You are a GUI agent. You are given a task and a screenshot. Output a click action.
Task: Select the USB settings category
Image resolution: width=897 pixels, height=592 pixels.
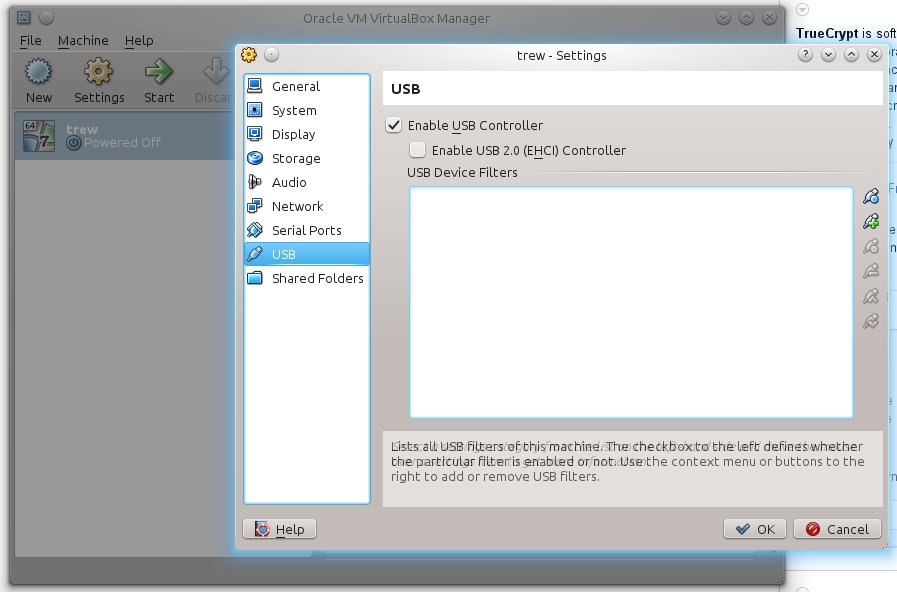coord(307,255)
